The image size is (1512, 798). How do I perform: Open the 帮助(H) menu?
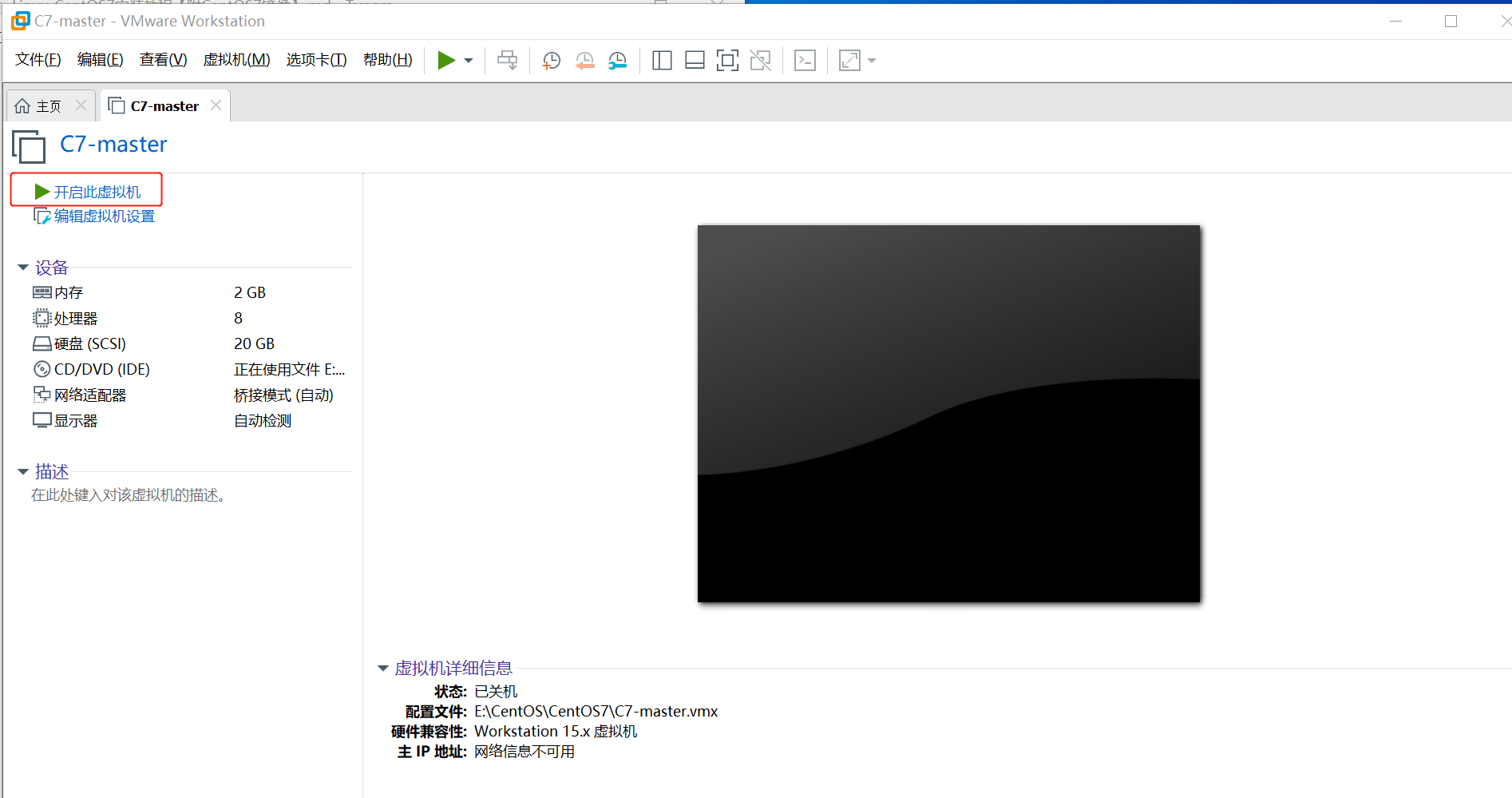(x=388, y=60)
